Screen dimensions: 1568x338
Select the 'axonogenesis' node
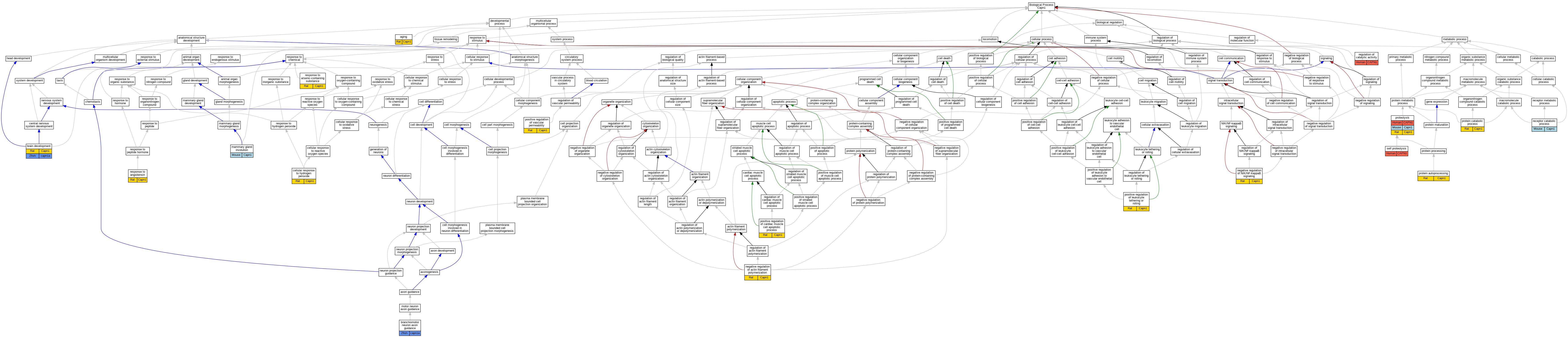pyautogui.click(x=429, y=272)
